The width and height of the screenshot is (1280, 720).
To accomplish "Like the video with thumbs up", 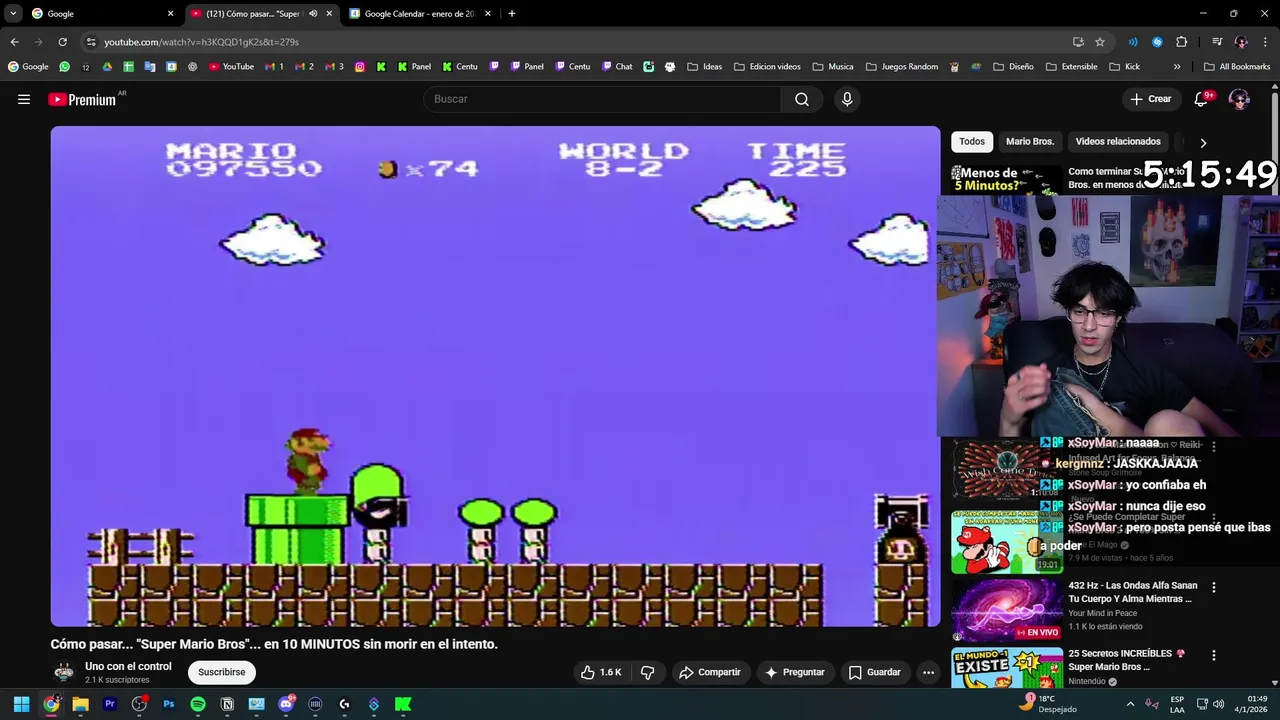I will pyautogui.click(x=601, y=672).
